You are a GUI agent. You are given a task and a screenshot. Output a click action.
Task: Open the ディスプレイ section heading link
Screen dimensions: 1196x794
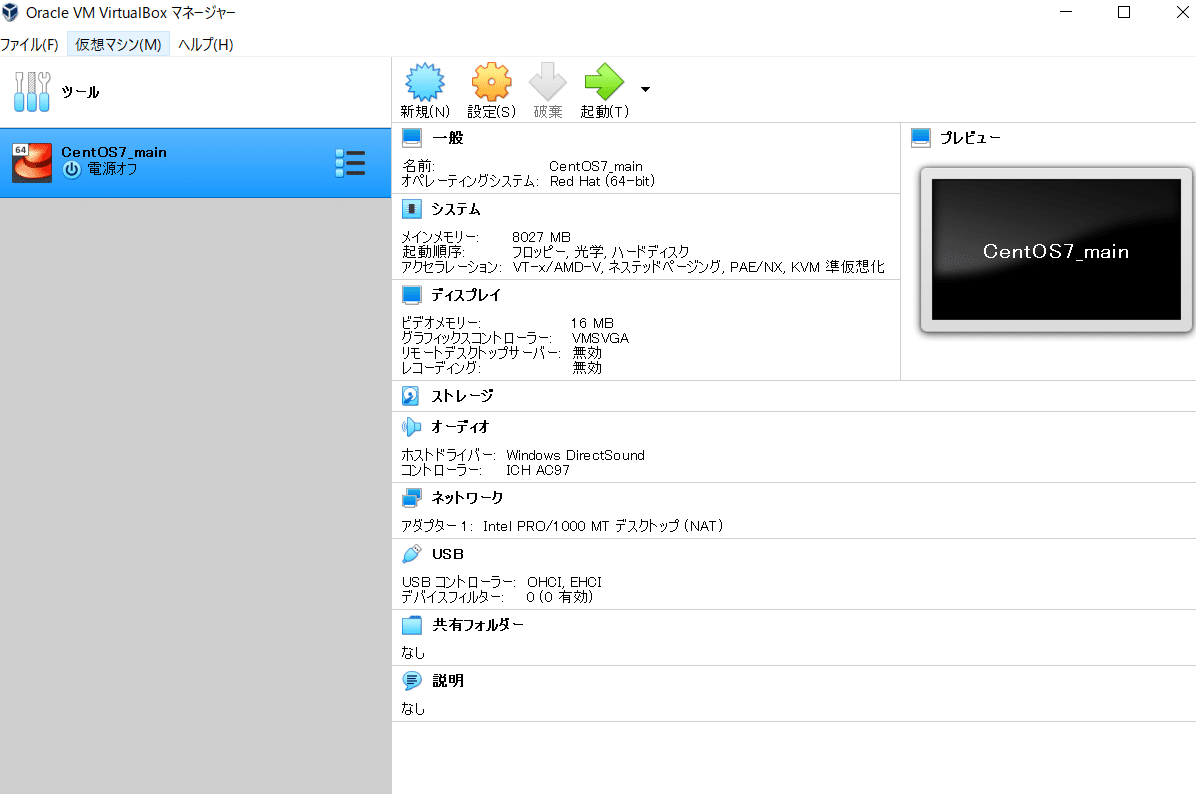465,295
